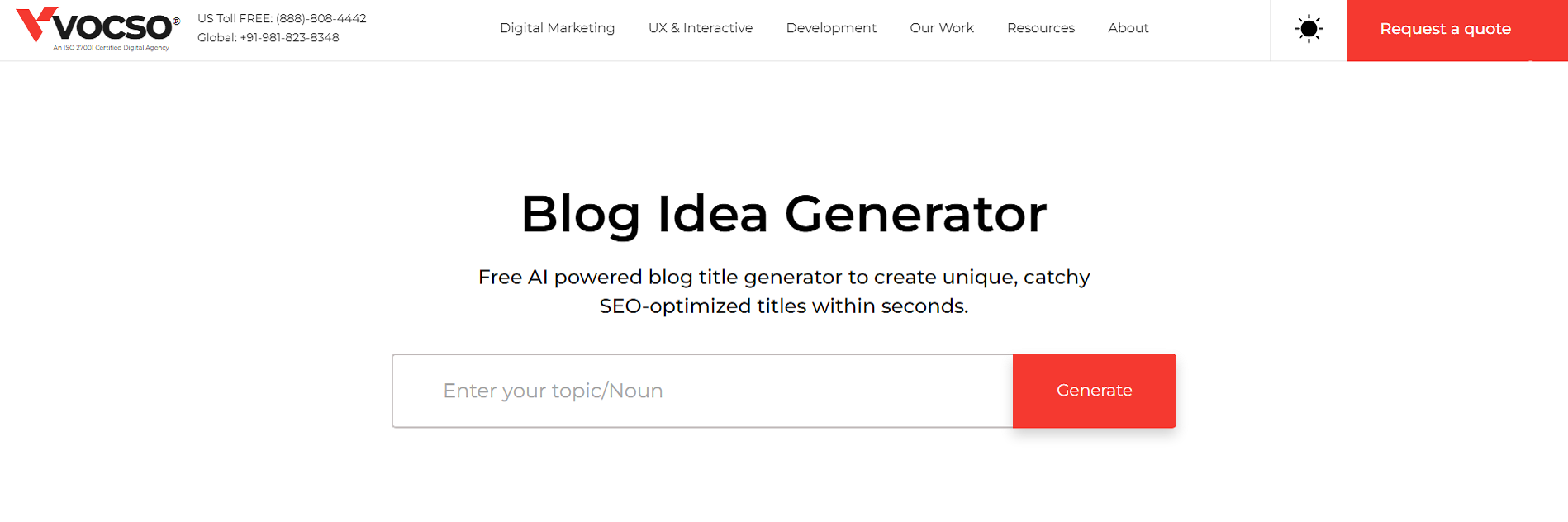Open the Digital Marketing menu
1568x522 pixels.
[557, 27]
